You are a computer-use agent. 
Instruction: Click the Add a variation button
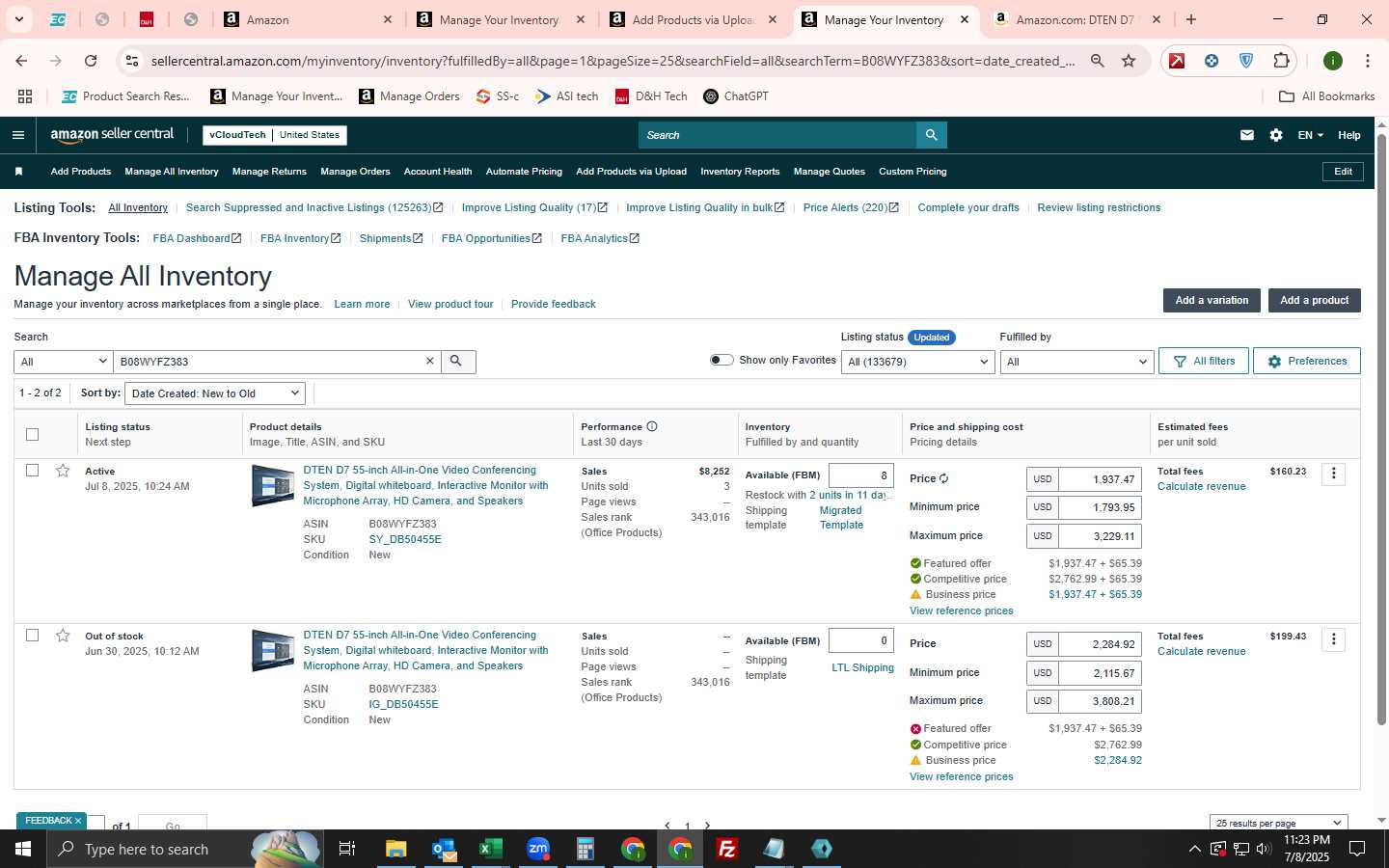coord(1212,300)
